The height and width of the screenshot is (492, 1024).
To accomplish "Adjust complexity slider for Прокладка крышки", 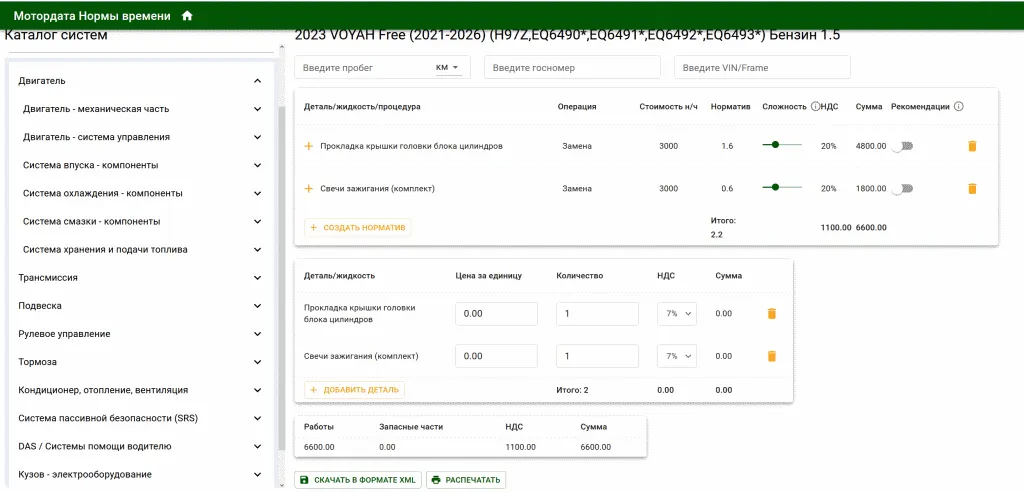I will point(782,145).
